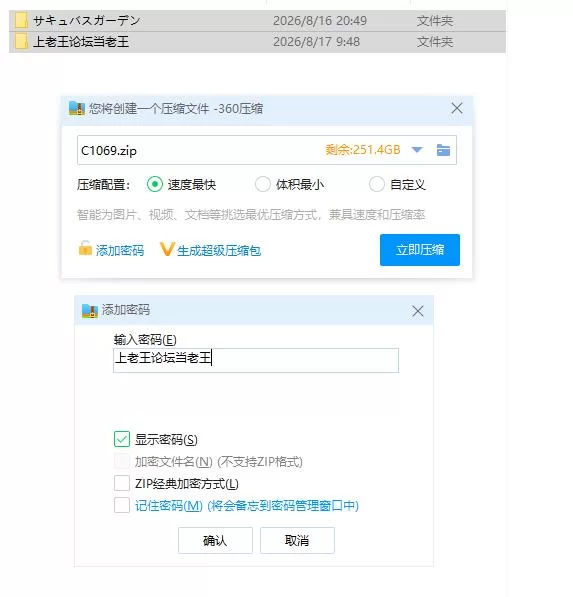Tick the 记住密码 checkbox
This screenshot has width=573, height=597.
coord(122,505)
